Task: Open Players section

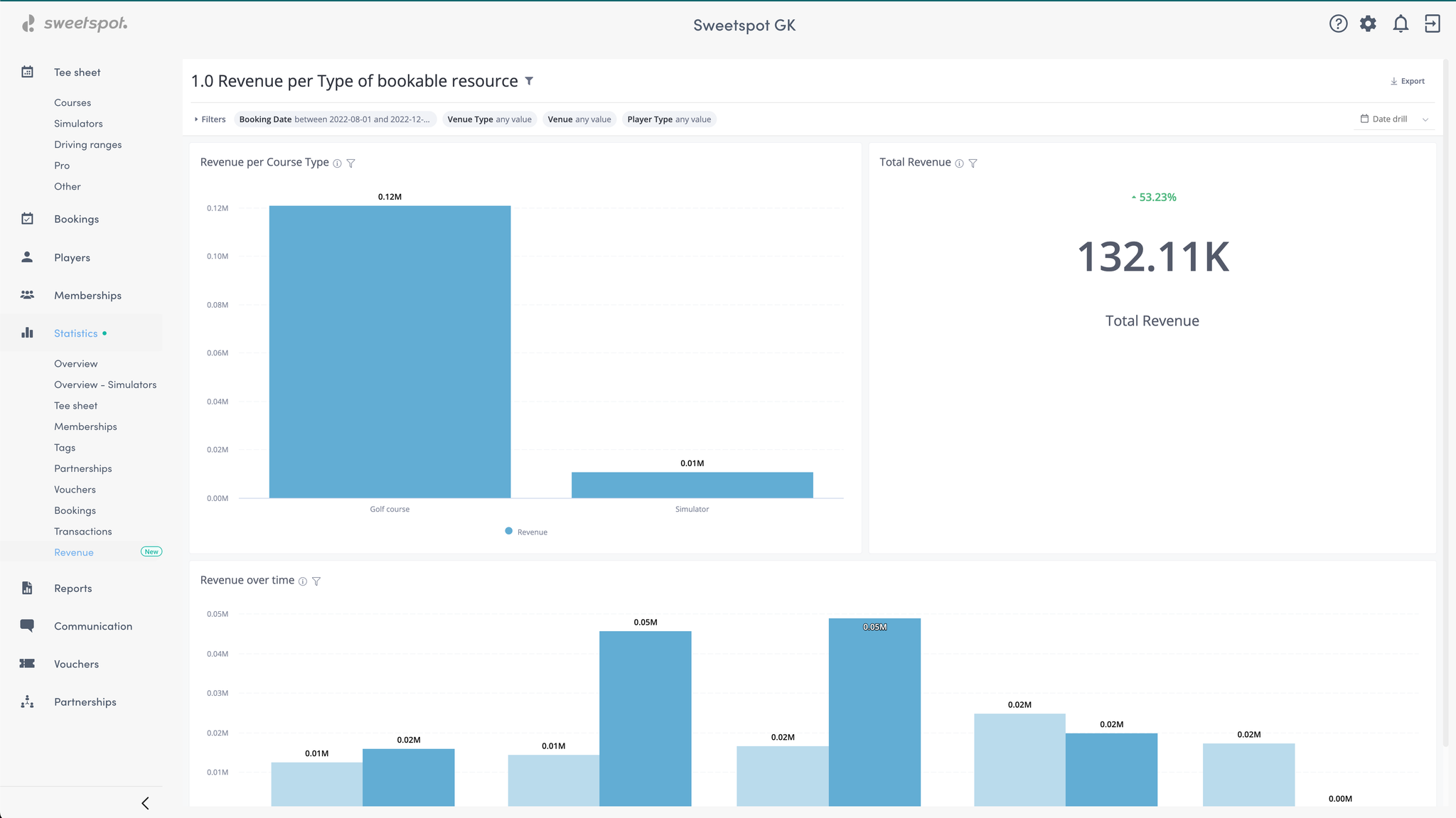Action: coord(72,257)
